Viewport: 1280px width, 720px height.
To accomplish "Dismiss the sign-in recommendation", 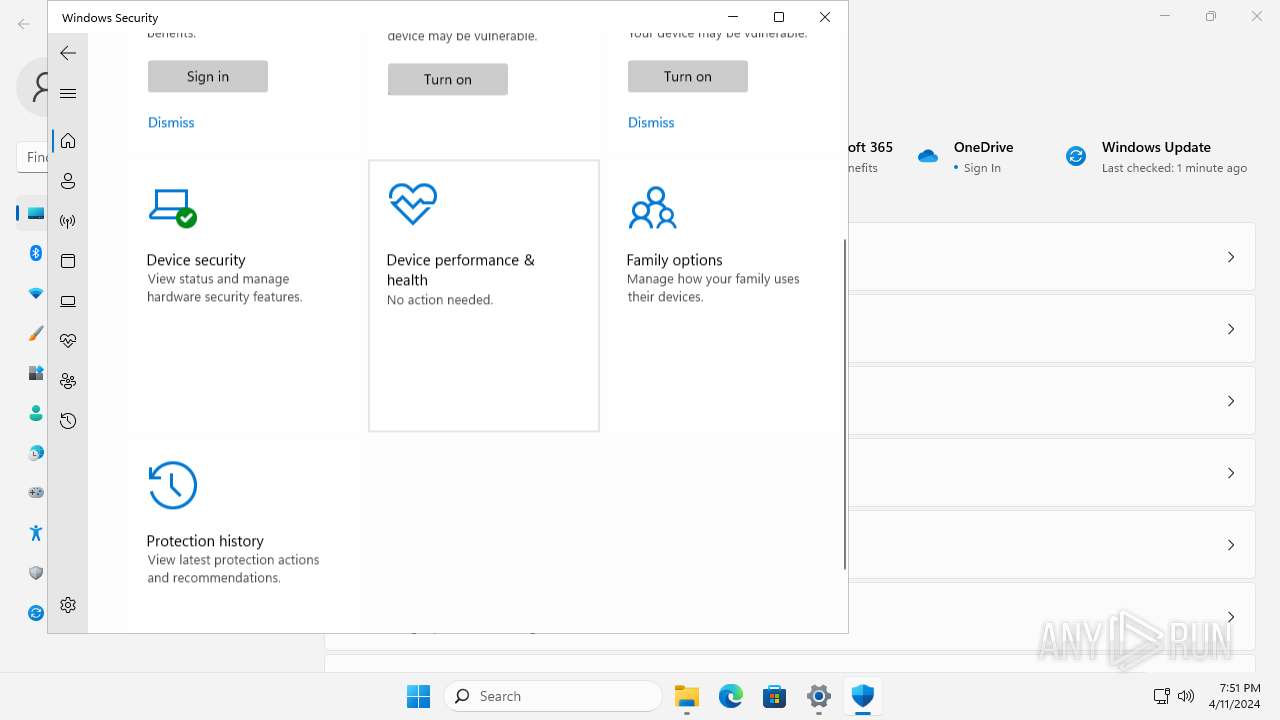I will pyautogui.click(x=171, y=122).
